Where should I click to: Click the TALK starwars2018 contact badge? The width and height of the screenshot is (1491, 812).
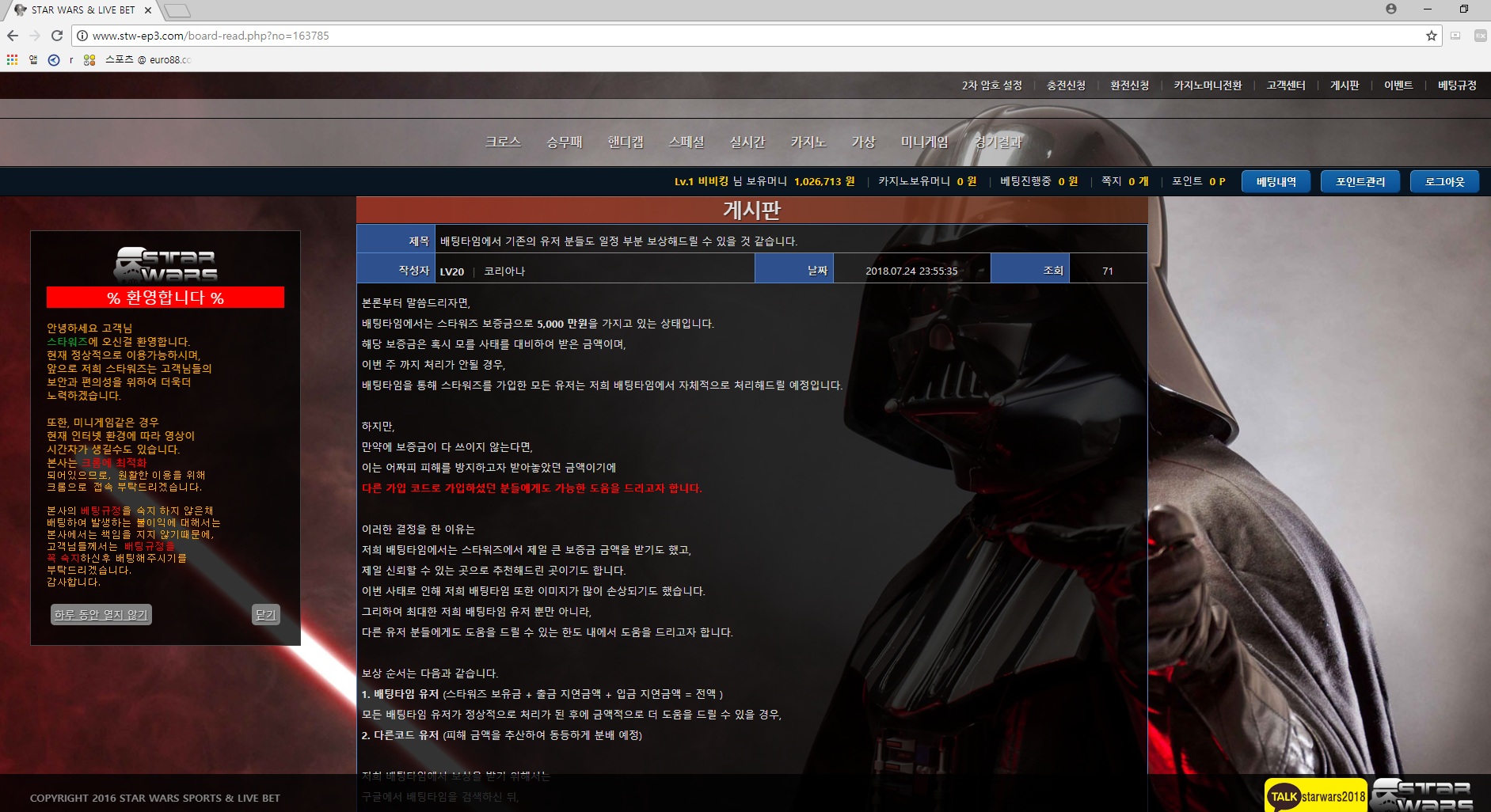[x=1316, y=796]
